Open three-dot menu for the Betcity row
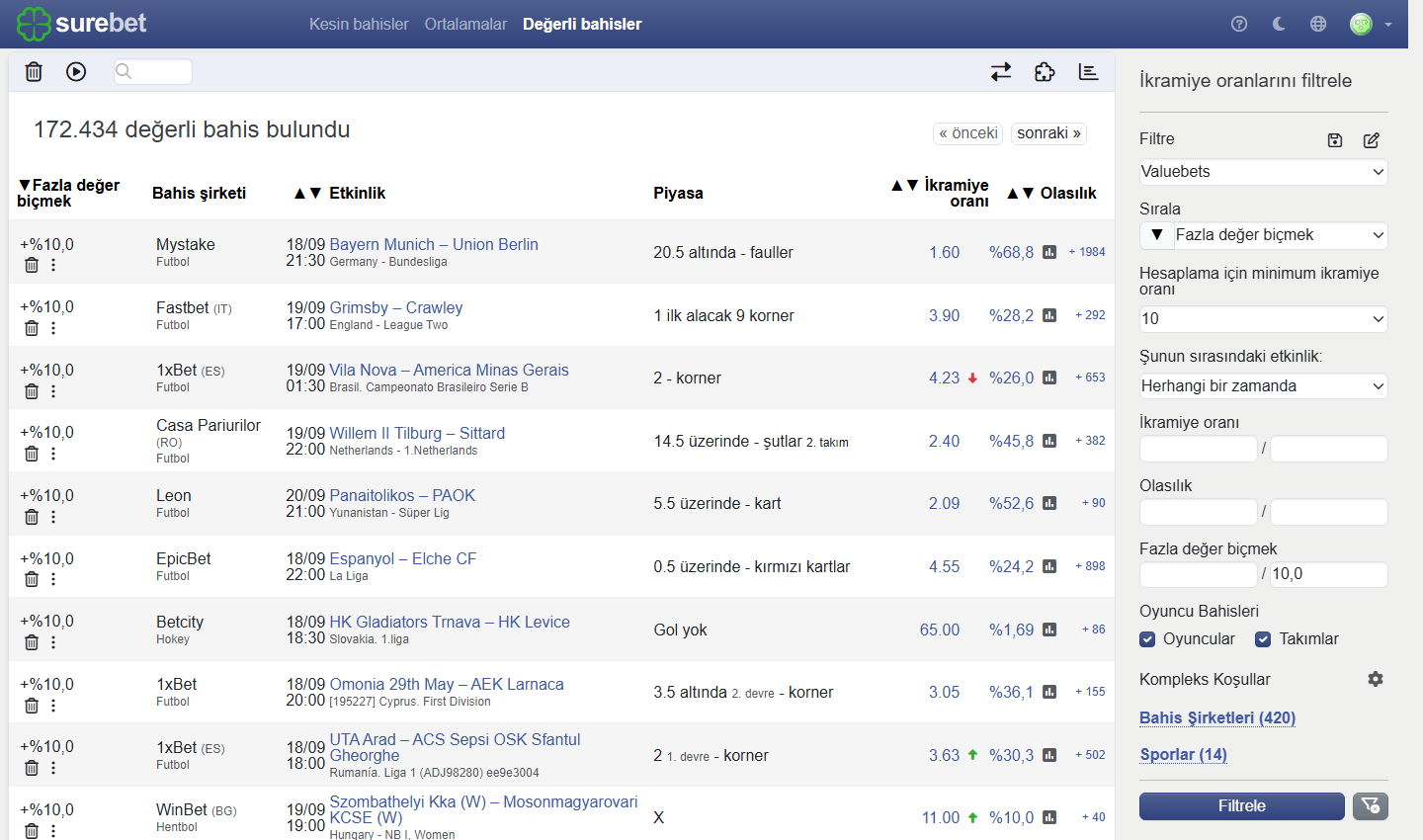Image resolution: width=1423 pixels, height=840 pixels. coord(53,642)
